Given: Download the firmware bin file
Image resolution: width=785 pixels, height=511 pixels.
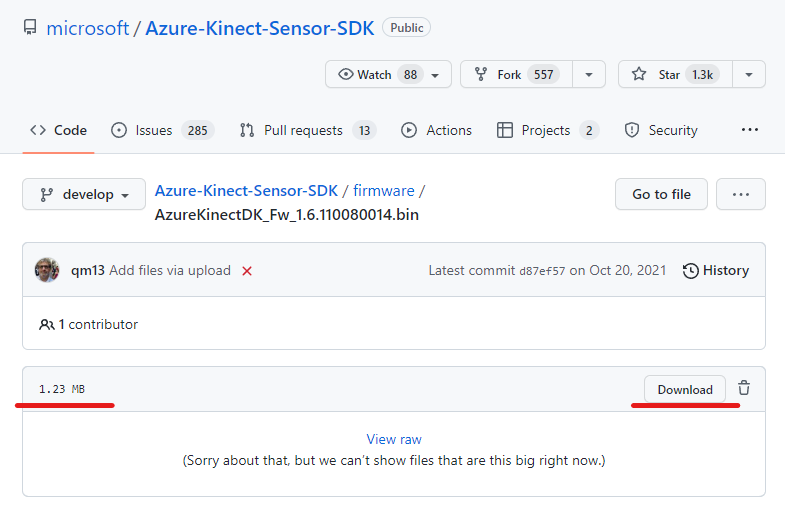Looking at the screenshot, I should [x=685, y=389].
